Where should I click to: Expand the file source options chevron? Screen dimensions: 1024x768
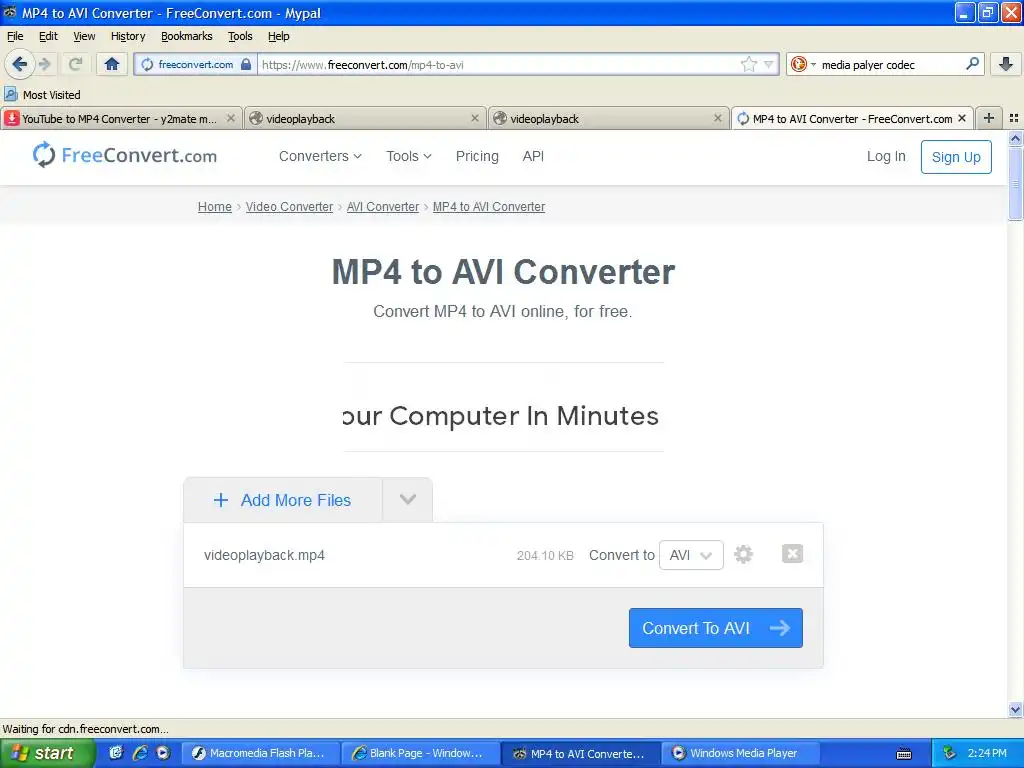click(x=408, y=500)
